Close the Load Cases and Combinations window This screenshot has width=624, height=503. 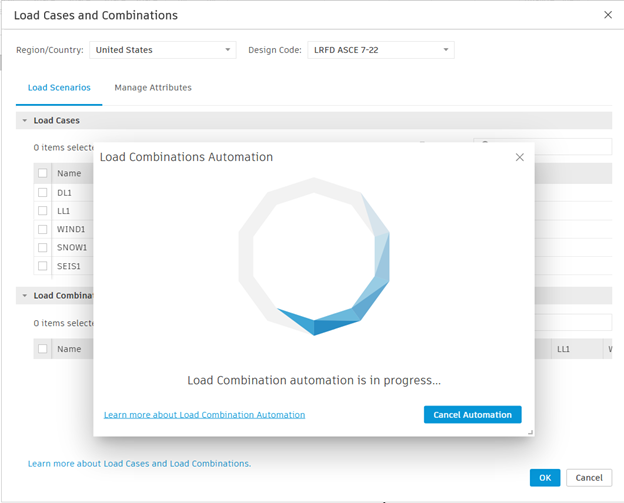(608, 15)
